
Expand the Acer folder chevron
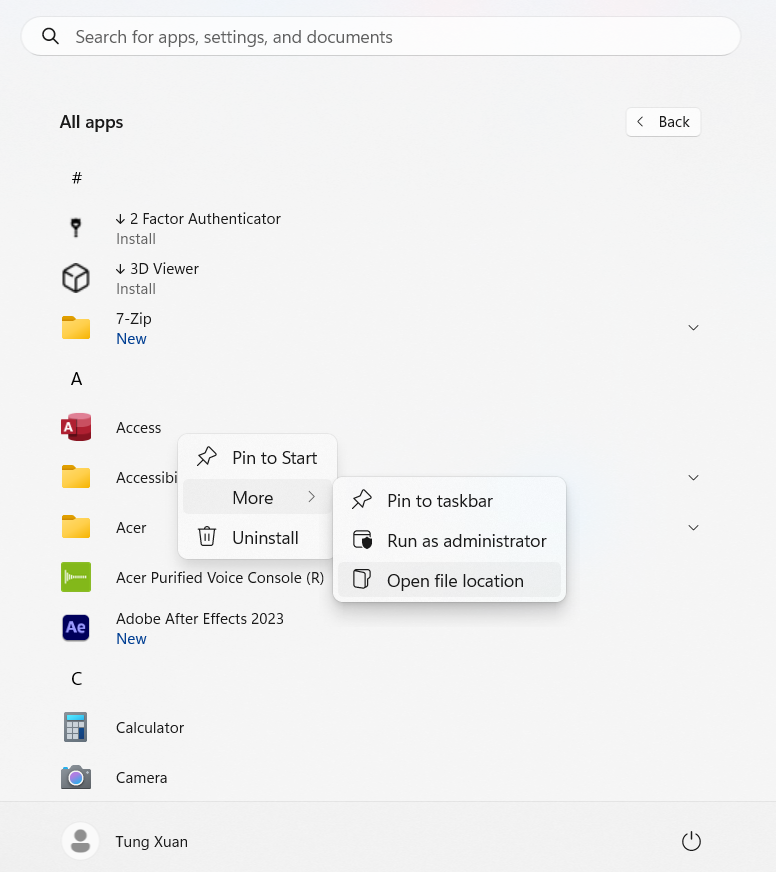pos(693,528)
